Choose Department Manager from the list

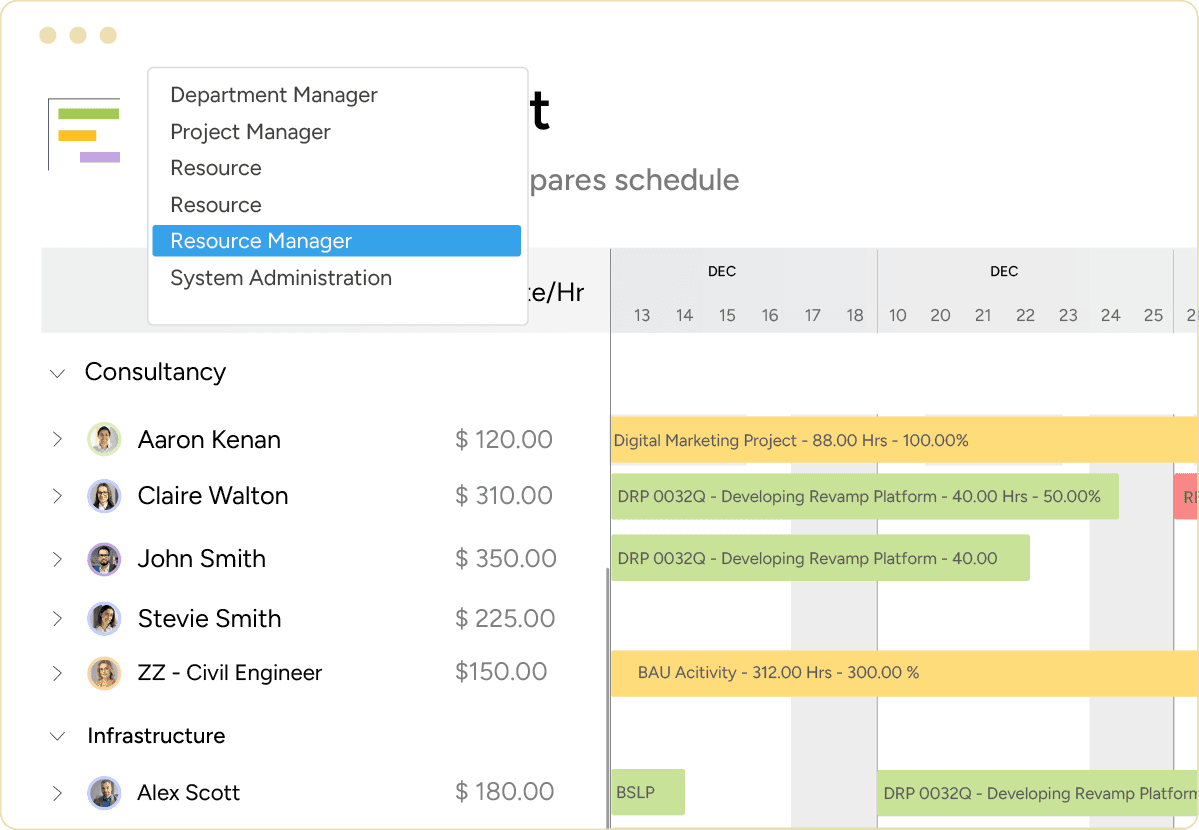tap(273, 94)
